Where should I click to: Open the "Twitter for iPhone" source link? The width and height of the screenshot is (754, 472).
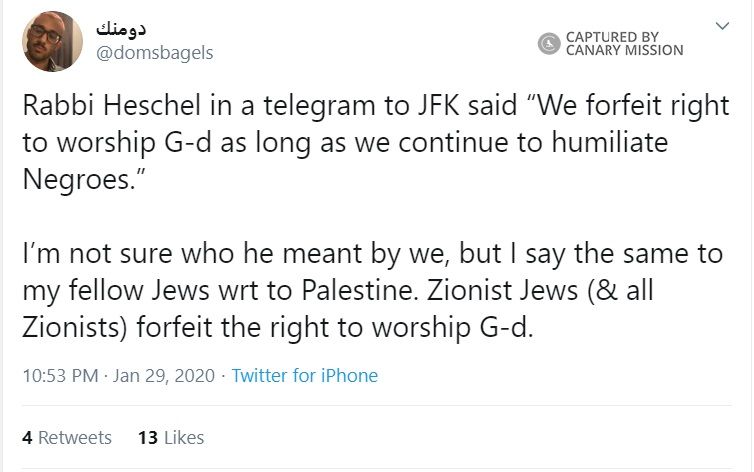[305, 377]
